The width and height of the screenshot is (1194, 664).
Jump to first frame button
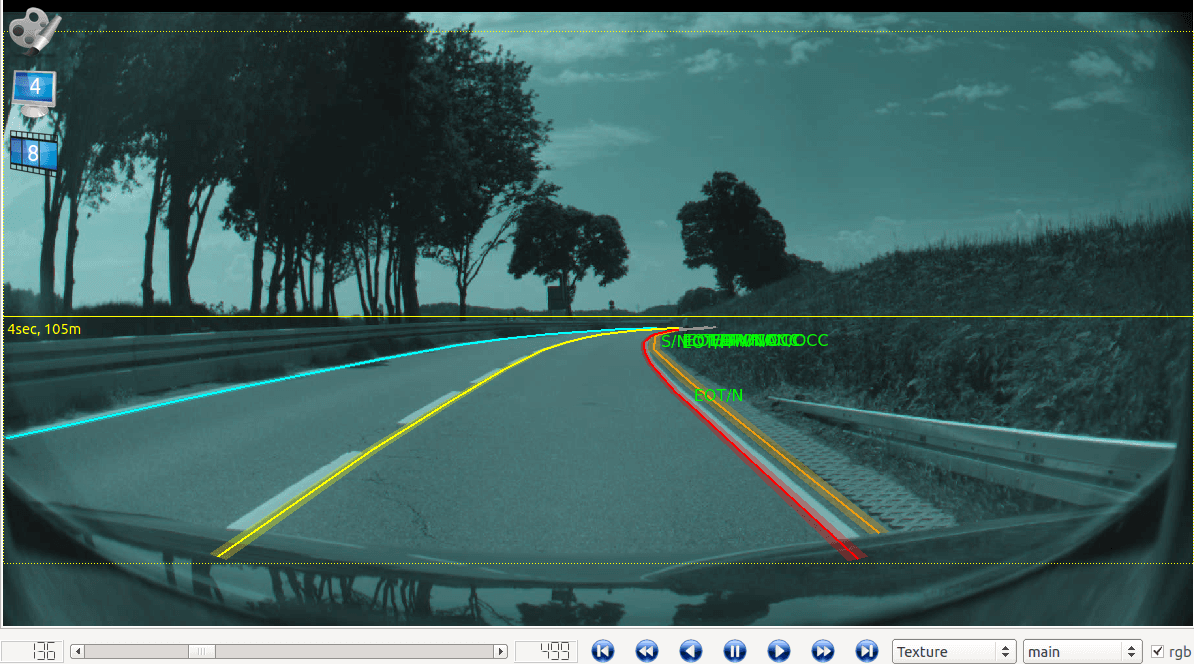tap(602, 651)
